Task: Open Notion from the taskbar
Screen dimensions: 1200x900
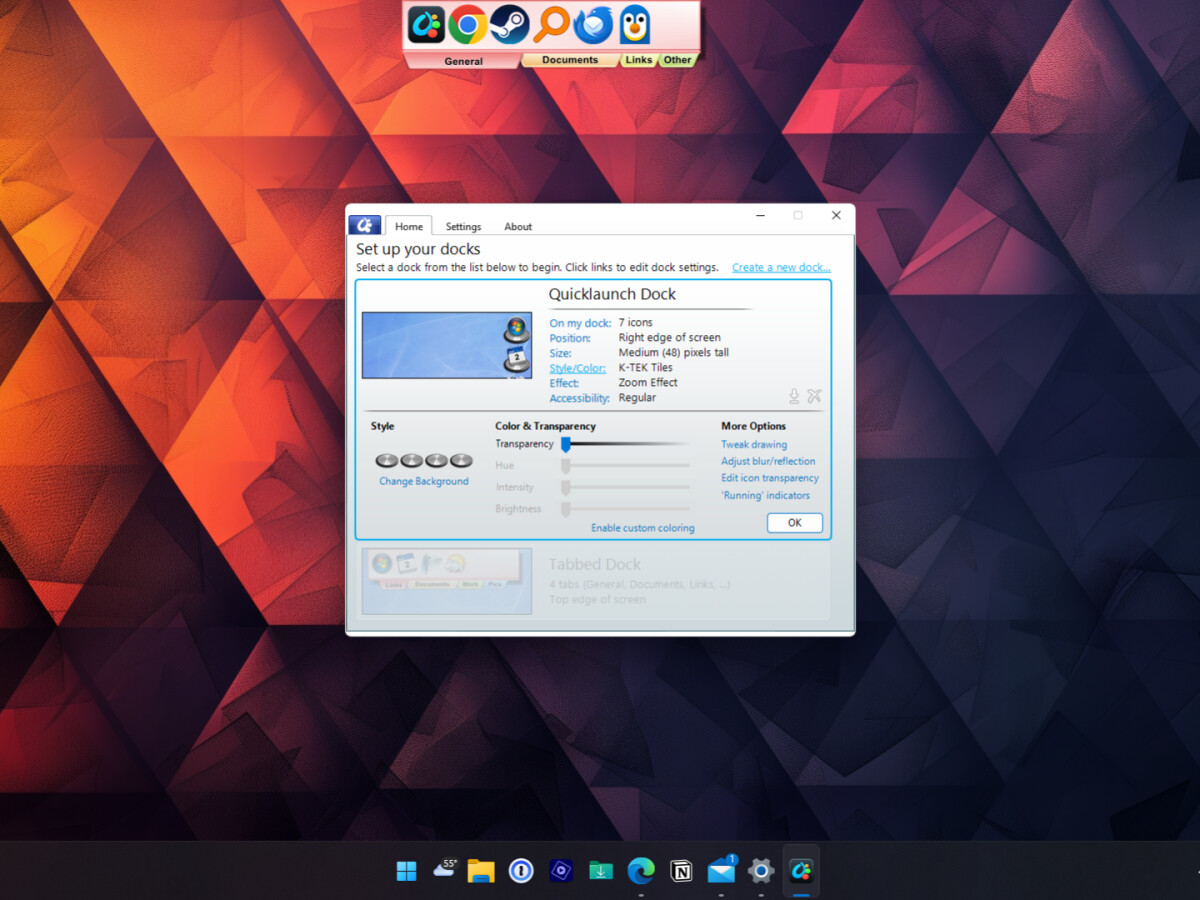Action: [x=681, y=872]
